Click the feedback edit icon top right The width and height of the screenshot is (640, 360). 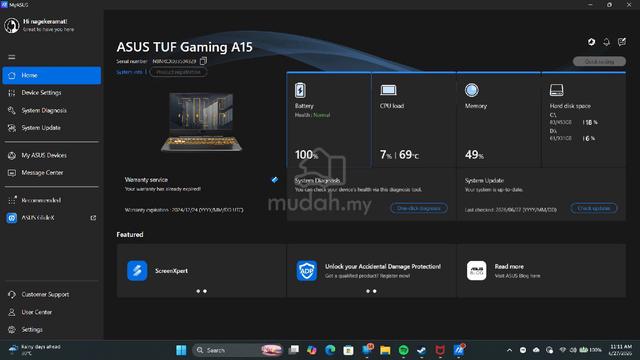click(x=622, y=42)
